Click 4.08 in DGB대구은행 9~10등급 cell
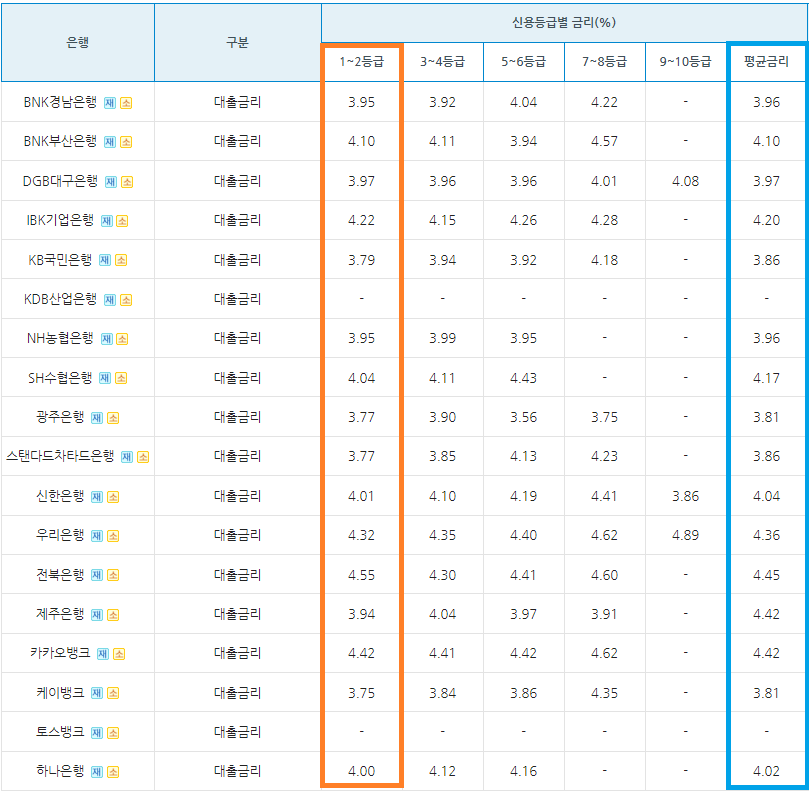 (x=686, y=182)
